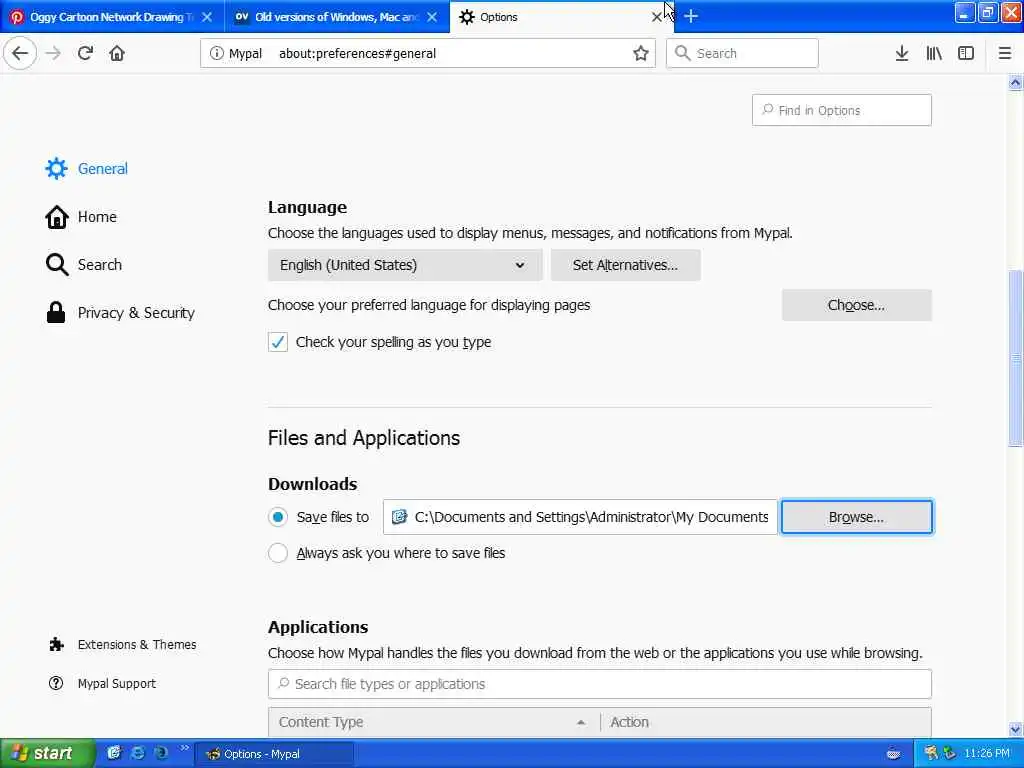Click the Browse... download folder button
The width and height of the screenshot is (1024, 768).
coord(856,517)
